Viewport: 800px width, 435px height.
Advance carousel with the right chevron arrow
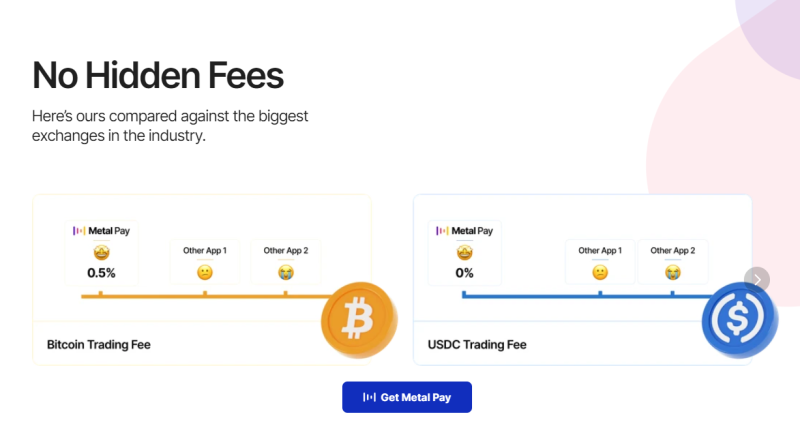(x=757, y=279)
